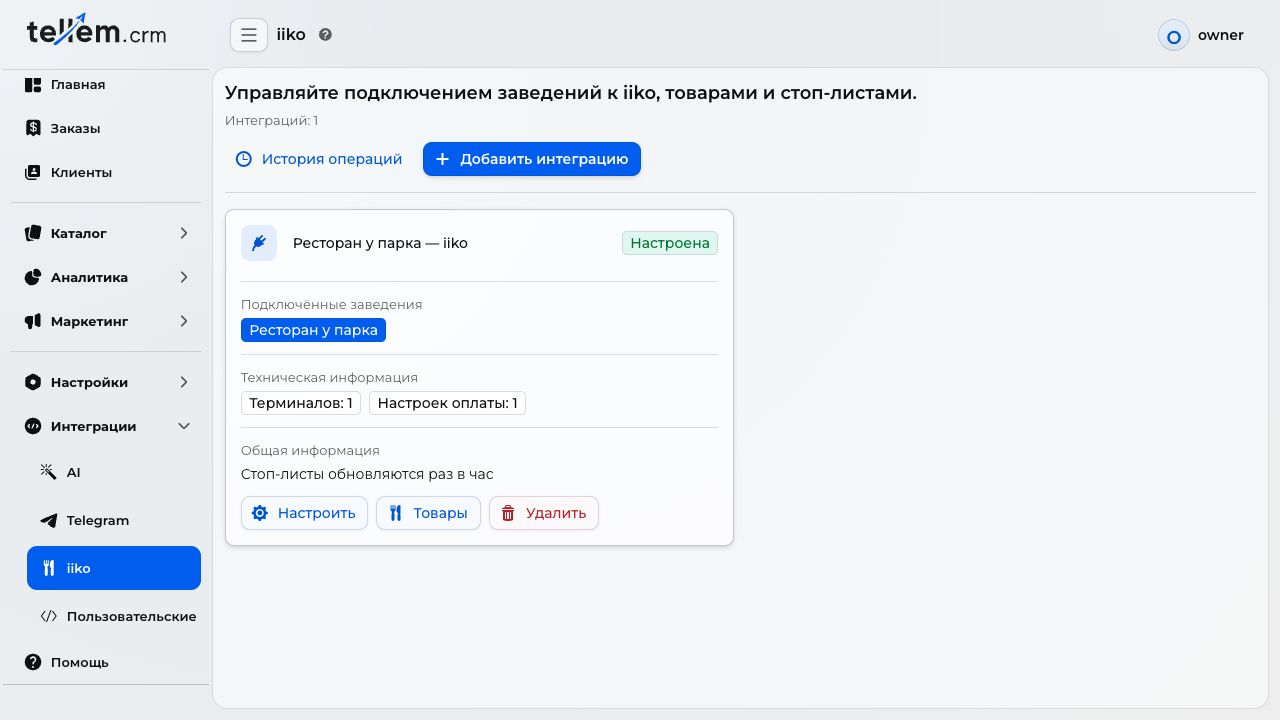
Task: Click the plug icon on integration card
Action: click(259, 243)
